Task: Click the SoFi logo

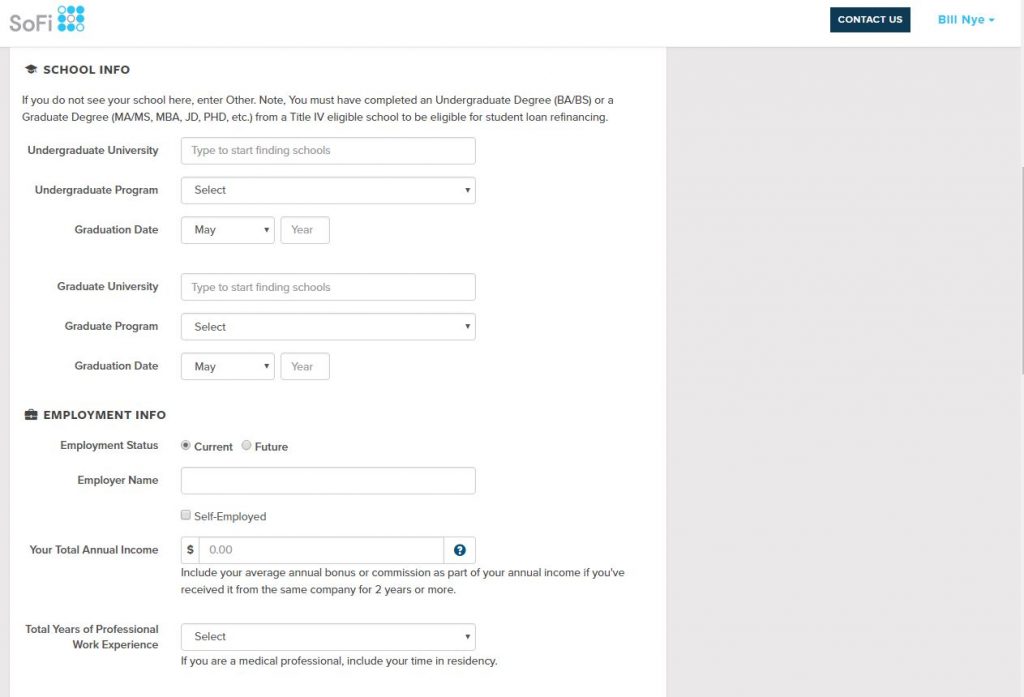Action: (47, 19)
